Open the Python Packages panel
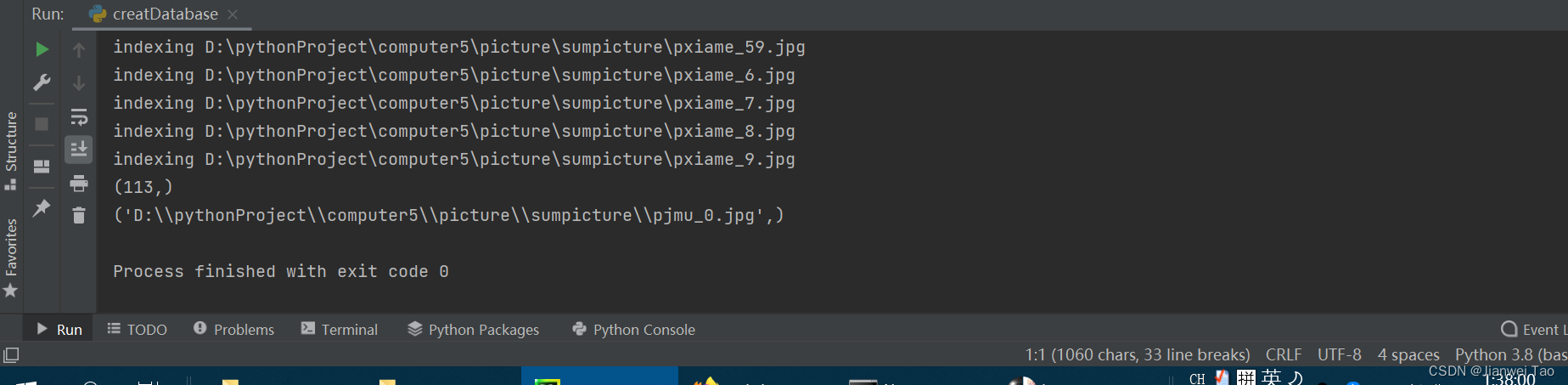Image resolution: width=1568 pixels, height=385 pixels. pyautogui.click(x=473, y=329)
